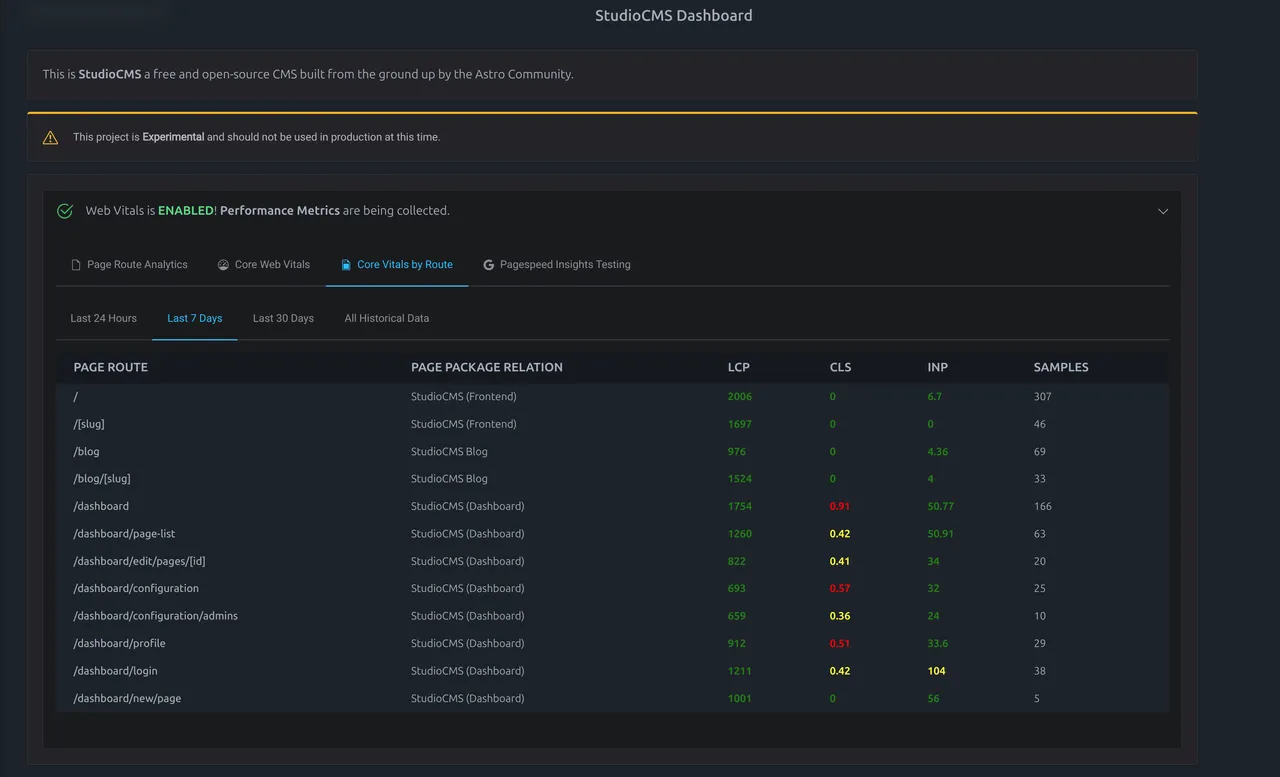Click the INP column header
This screenshot has height=777, width=1280.
point(937,367)
